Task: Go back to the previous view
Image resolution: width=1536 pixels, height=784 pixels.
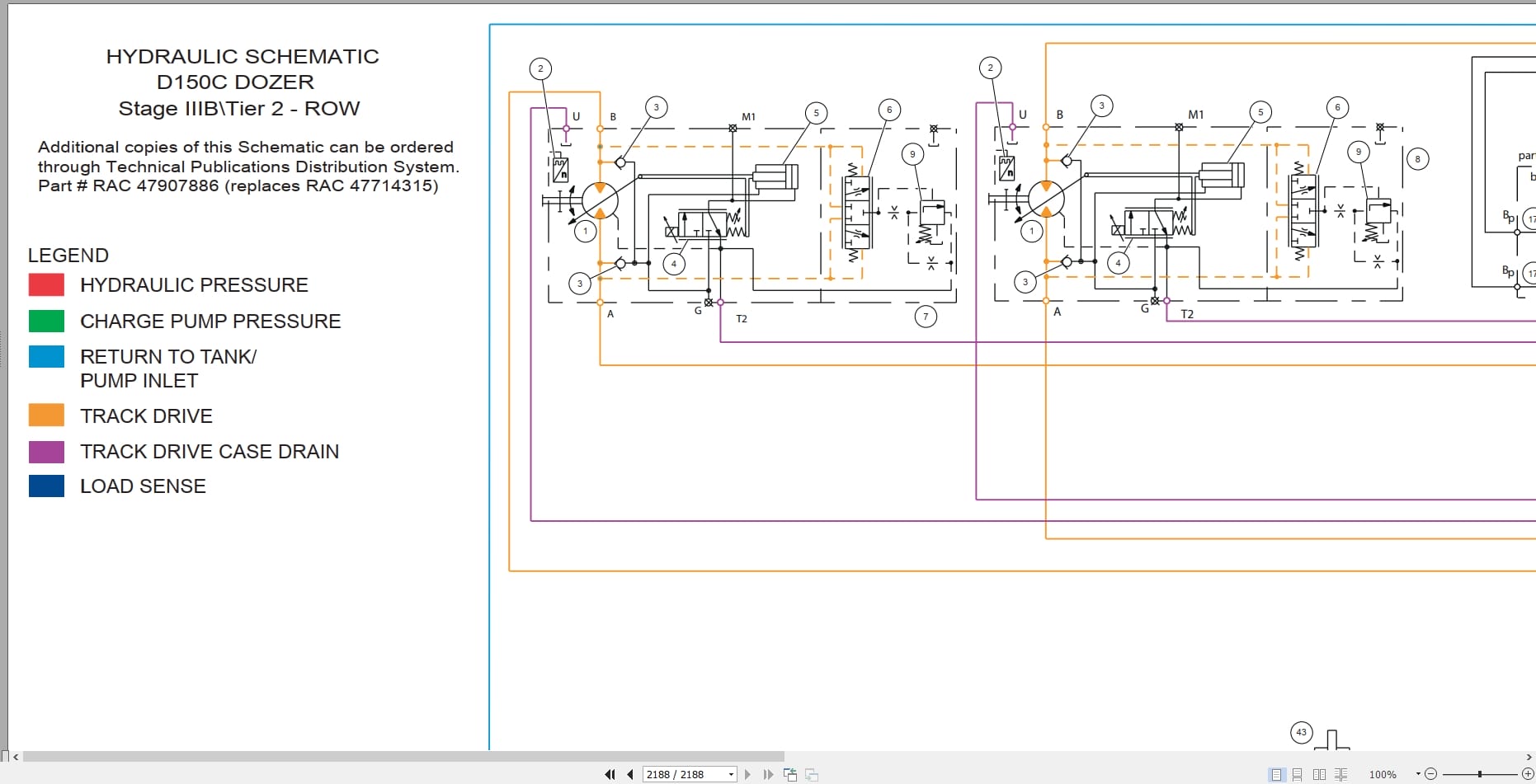Action: click(x=790, y=774)
